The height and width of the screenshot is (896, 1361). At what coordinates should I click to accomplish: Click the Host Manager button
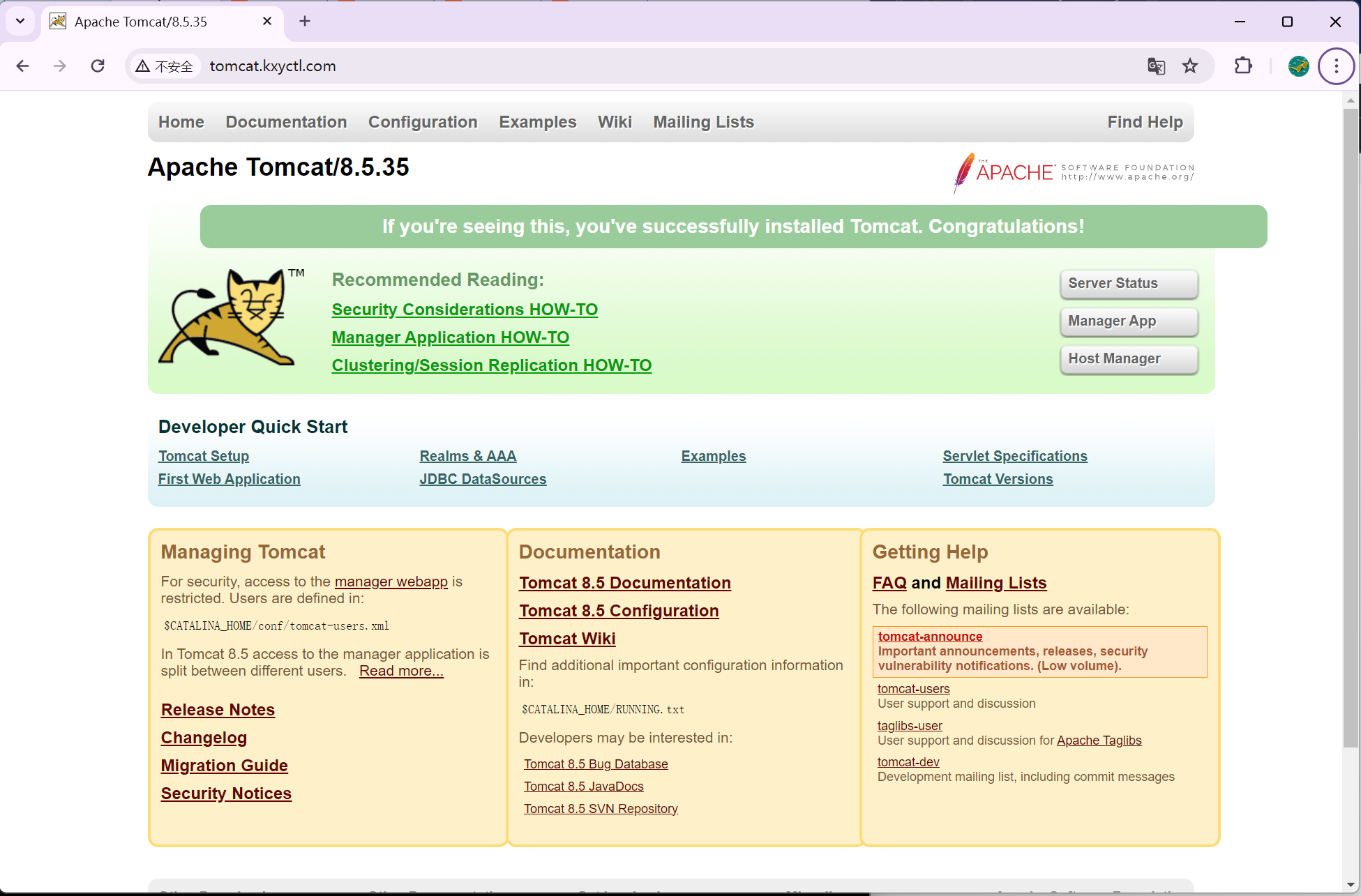(x=1129, y=359)
